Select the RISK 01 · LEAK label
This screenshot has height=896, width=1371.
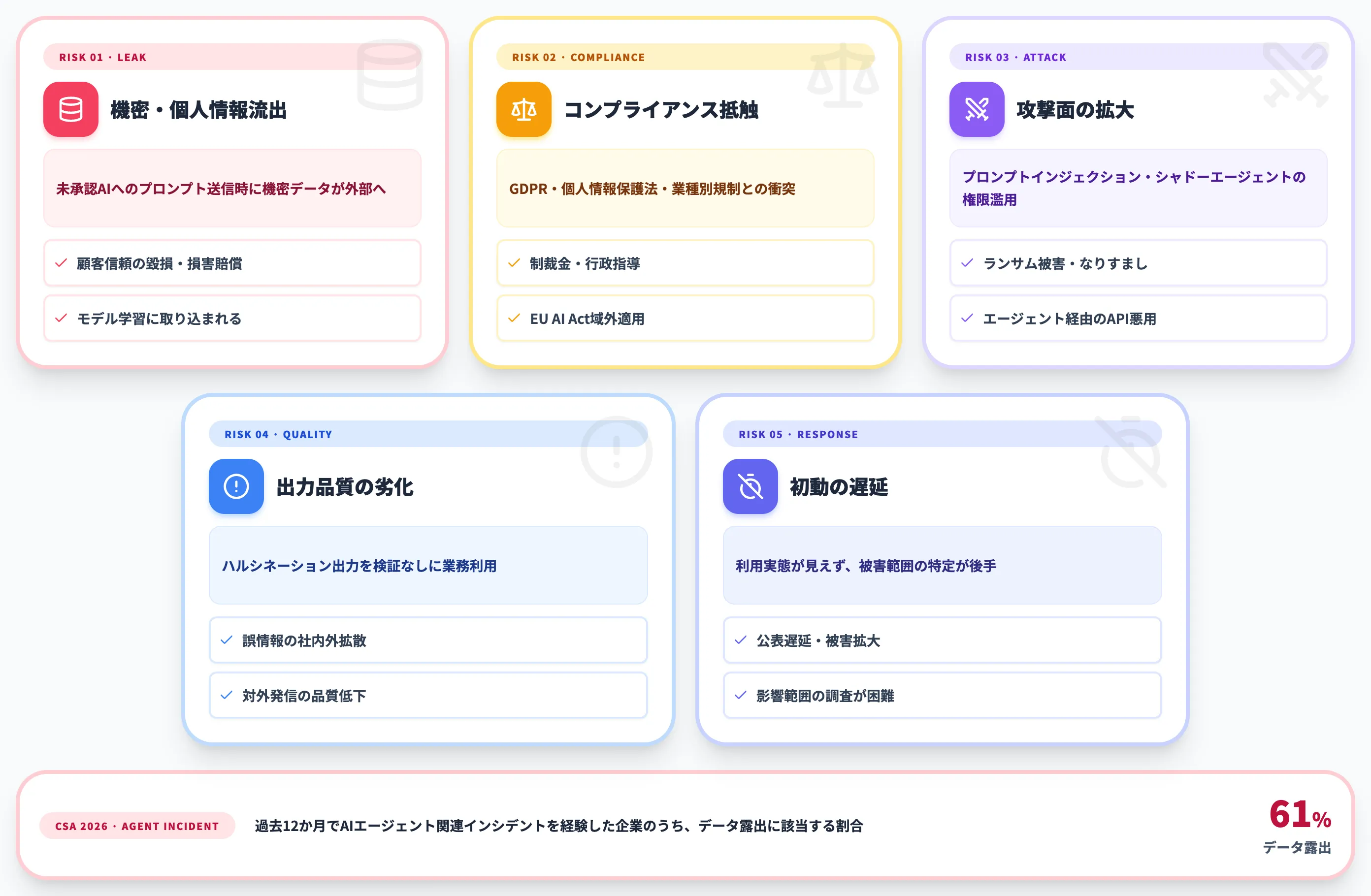[x=102, y=57]
